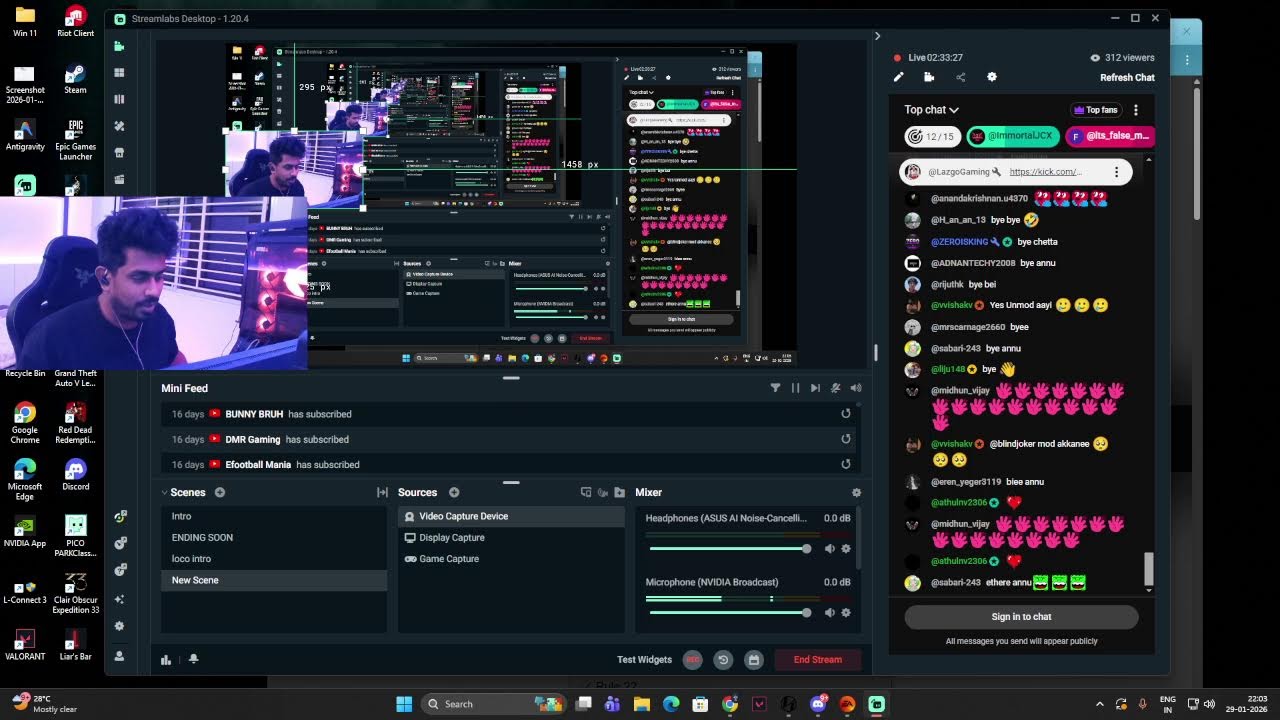Share the stream using the share icon
Screen dimensions: 1280x720
coord(960,77)
